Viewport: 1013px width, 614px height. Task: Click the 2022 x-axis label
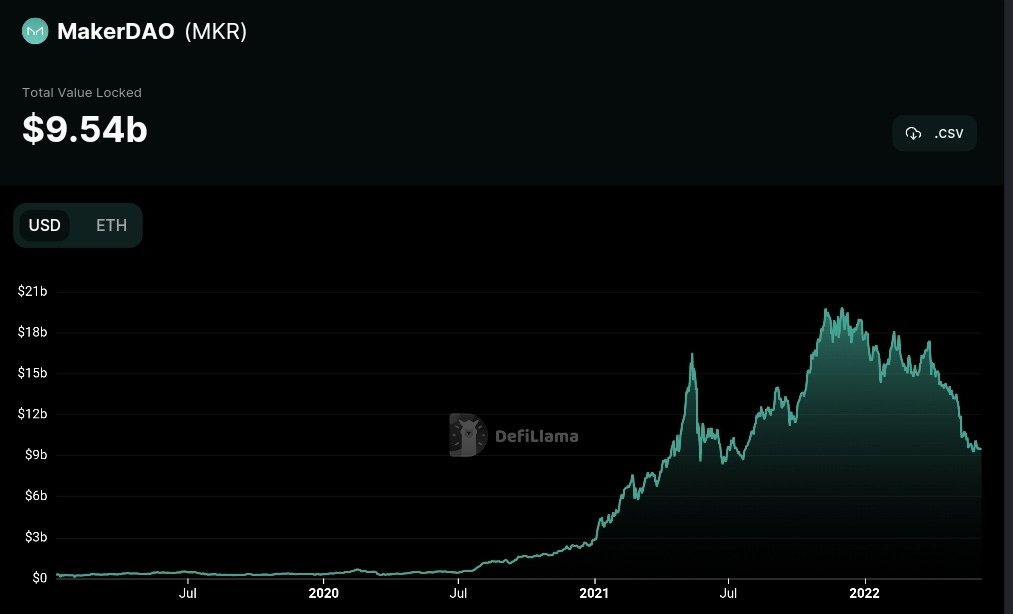tap(864, 593)
